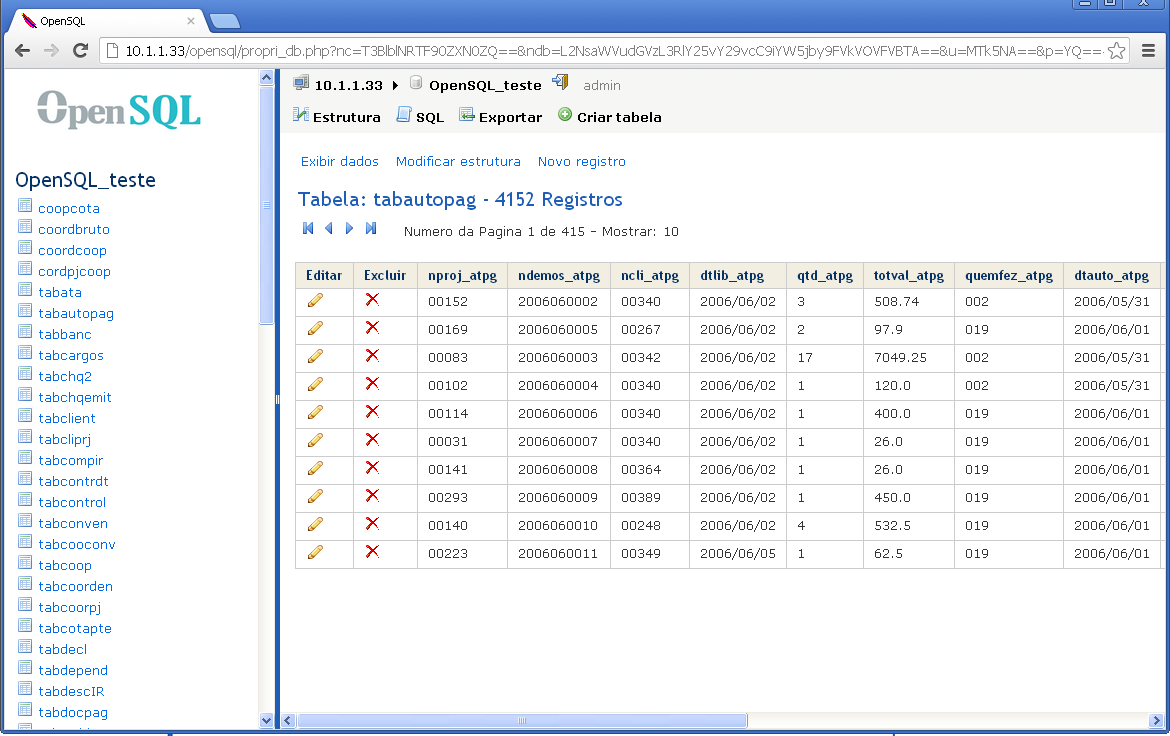This screenshot has width=1170, height=736.
Task: Delete the record with nproj_atpg 00140
Action: (x=372, y=523)
